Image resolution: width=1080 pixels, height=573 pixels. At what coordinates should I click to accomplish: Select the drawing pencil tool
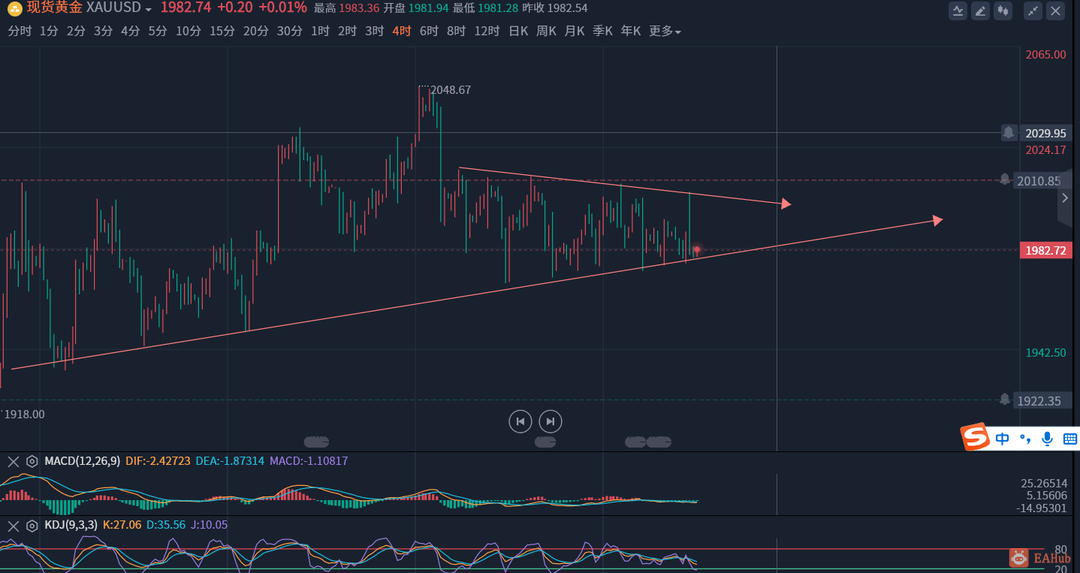[980, 10]
